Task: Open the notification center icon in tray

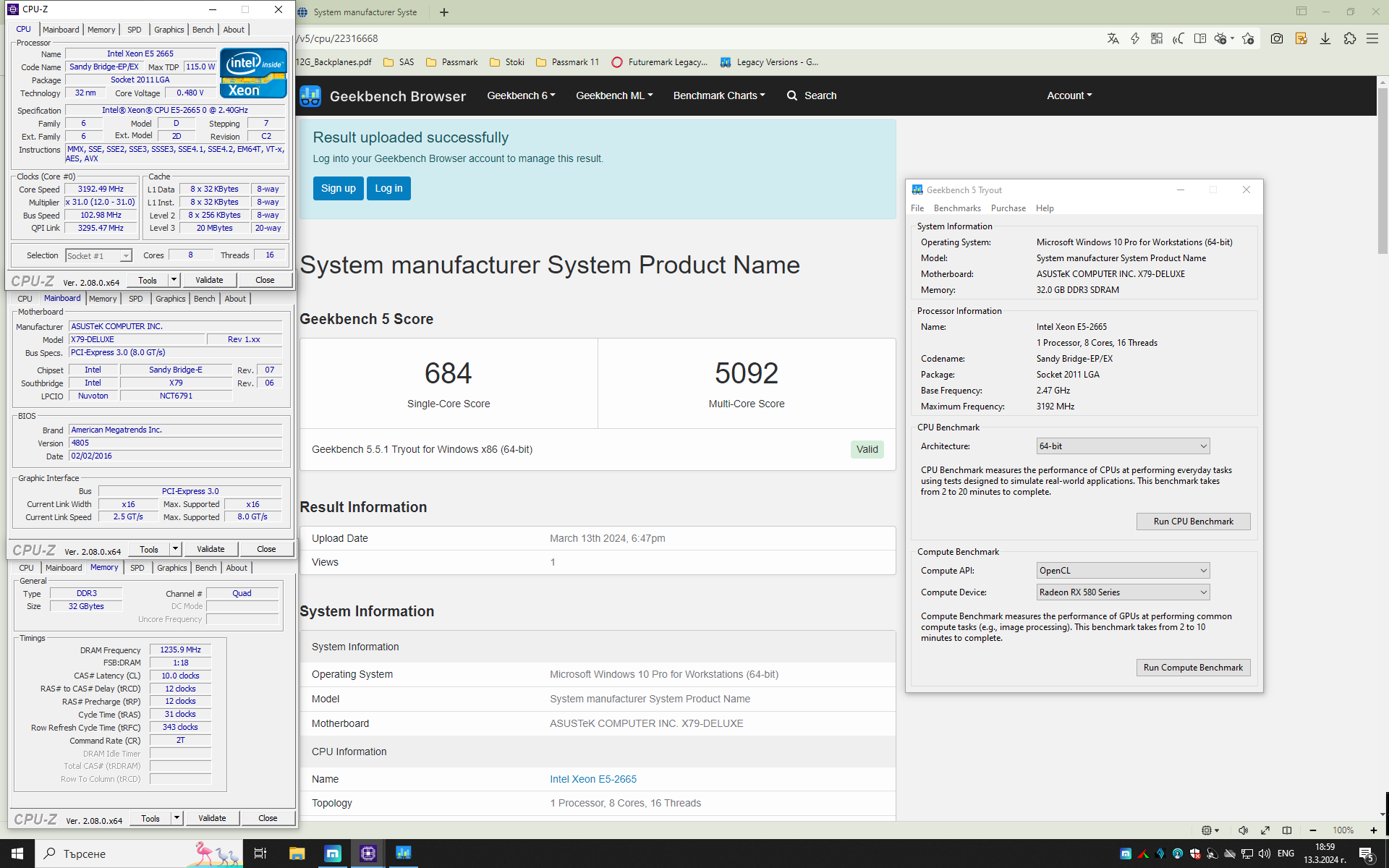Action: 1367,854
